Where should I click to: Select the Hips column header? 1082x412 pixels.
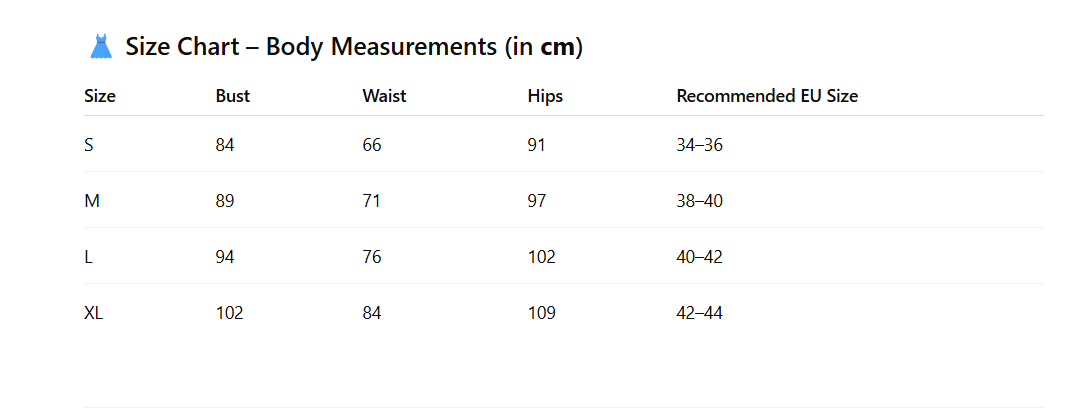545,96
